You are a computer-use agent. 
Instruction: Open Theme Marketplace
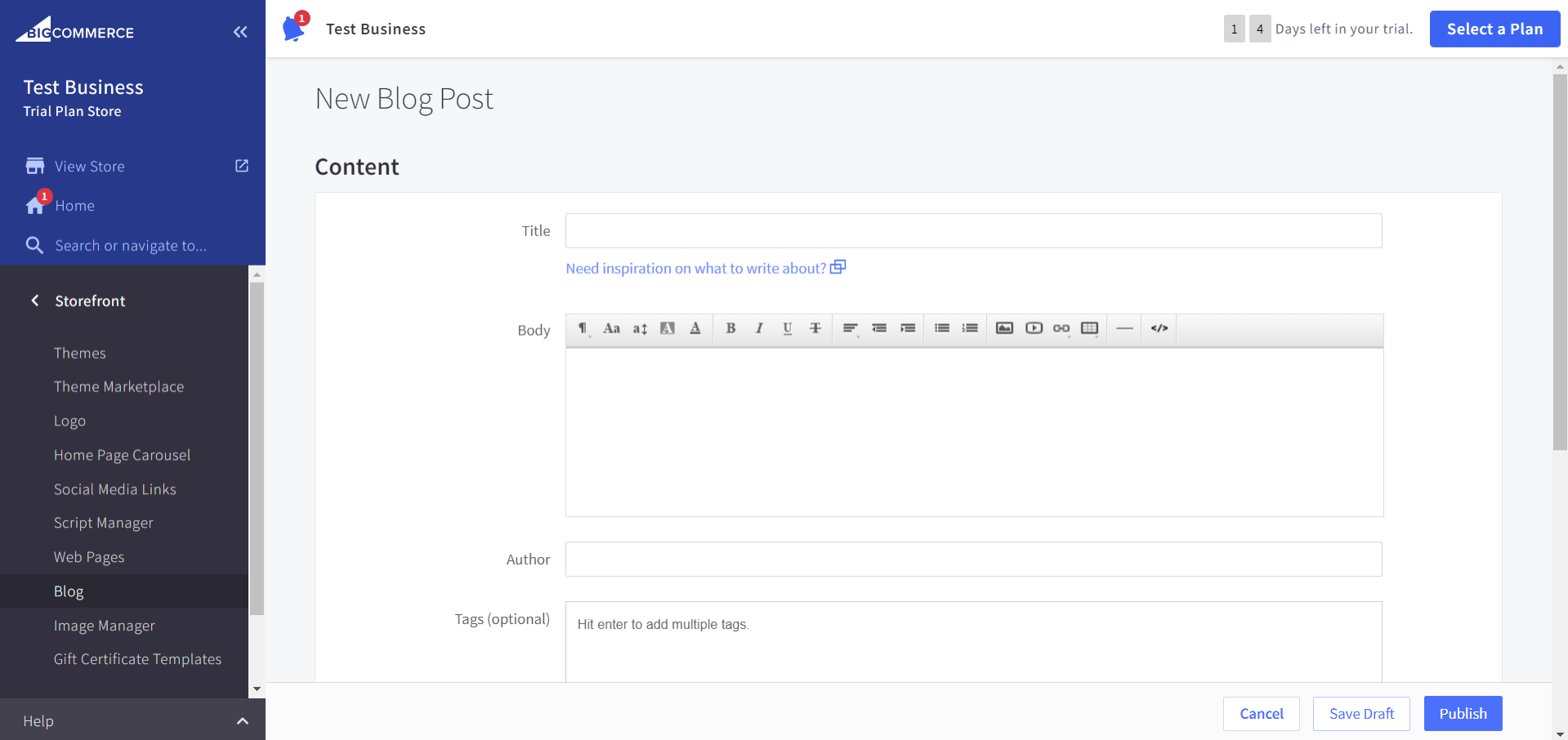coord(119,387)
